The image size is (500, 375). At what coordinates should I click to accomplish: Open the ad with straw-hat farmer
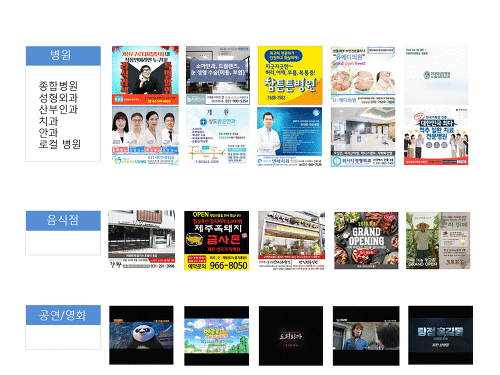438,240
